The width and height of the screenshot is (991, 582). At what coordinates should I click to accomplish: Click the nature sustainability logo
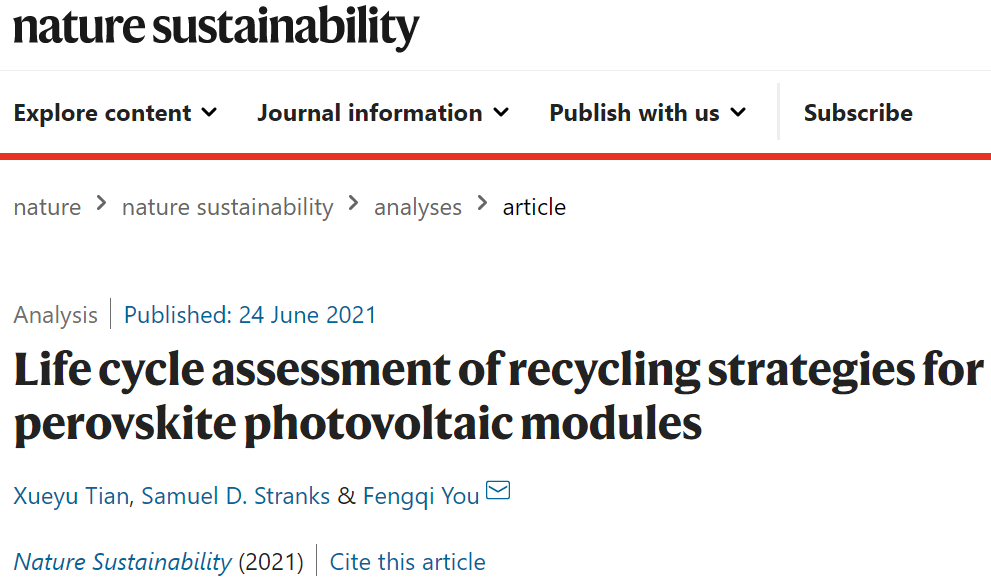point(216,27)
